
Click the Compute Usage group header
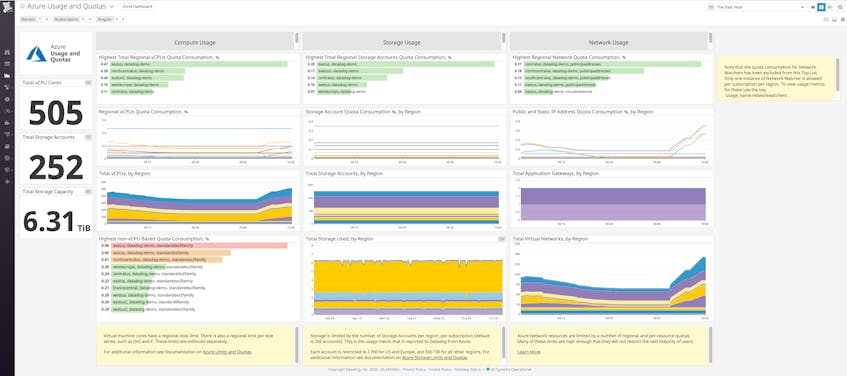coord(195,42)
